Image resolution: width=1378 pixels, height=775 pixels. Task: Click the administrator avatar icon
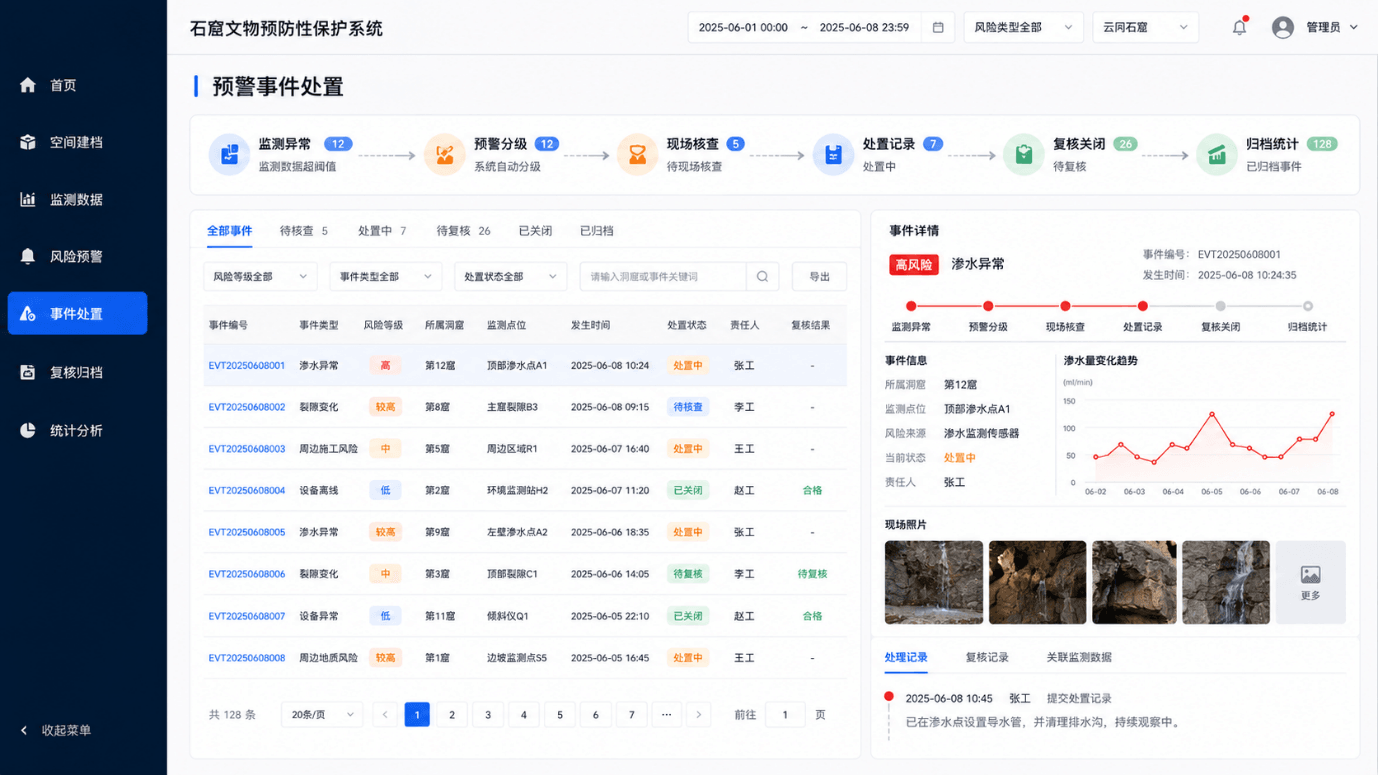pyautogui.click(x=1283, y=27)
